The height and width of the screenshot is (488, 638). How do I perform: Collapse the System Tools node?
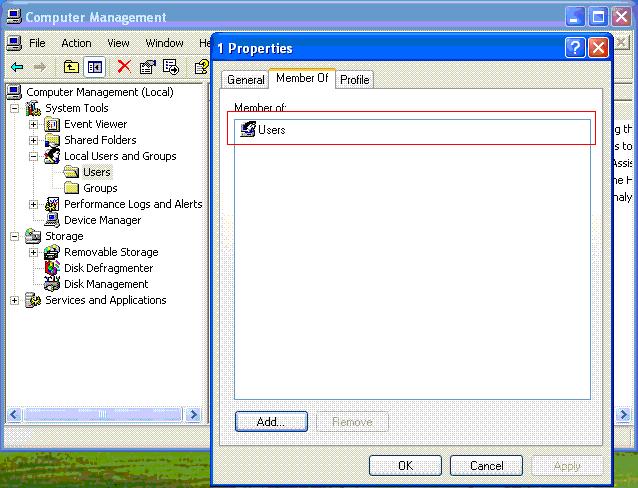(15, 108)
